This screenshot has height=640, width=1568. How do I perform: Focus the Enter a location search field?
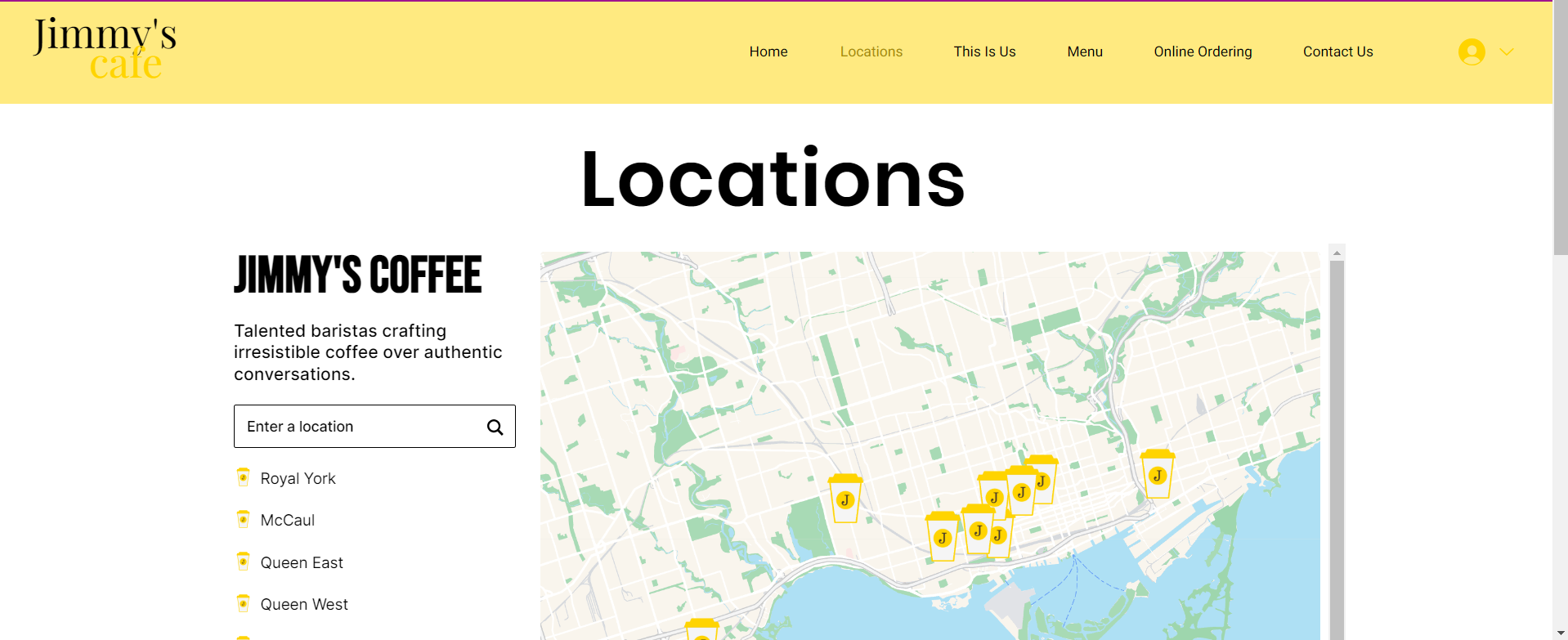(374, 426)
